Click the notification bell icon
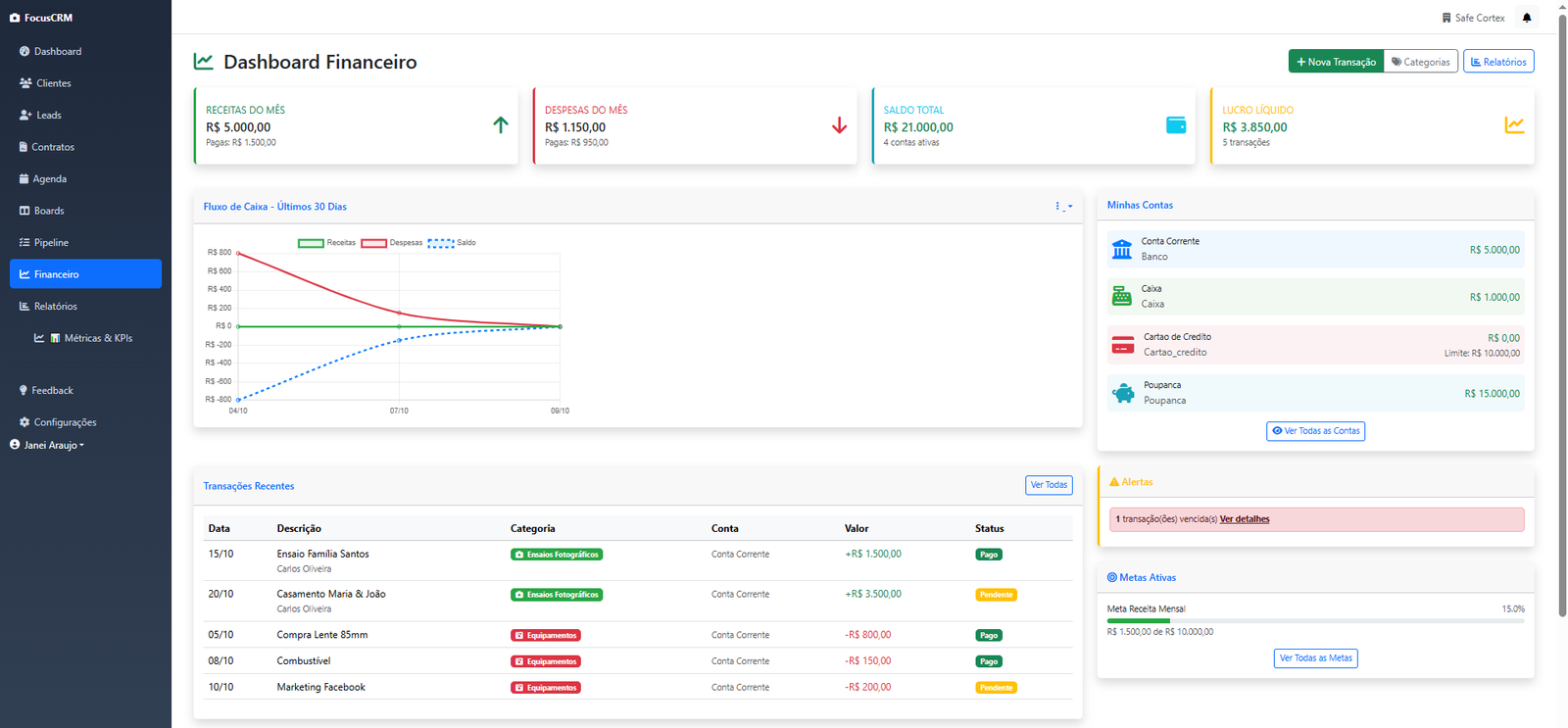Image resolution: width=1568 pixels, height=728 pixels. [1526, 18]
